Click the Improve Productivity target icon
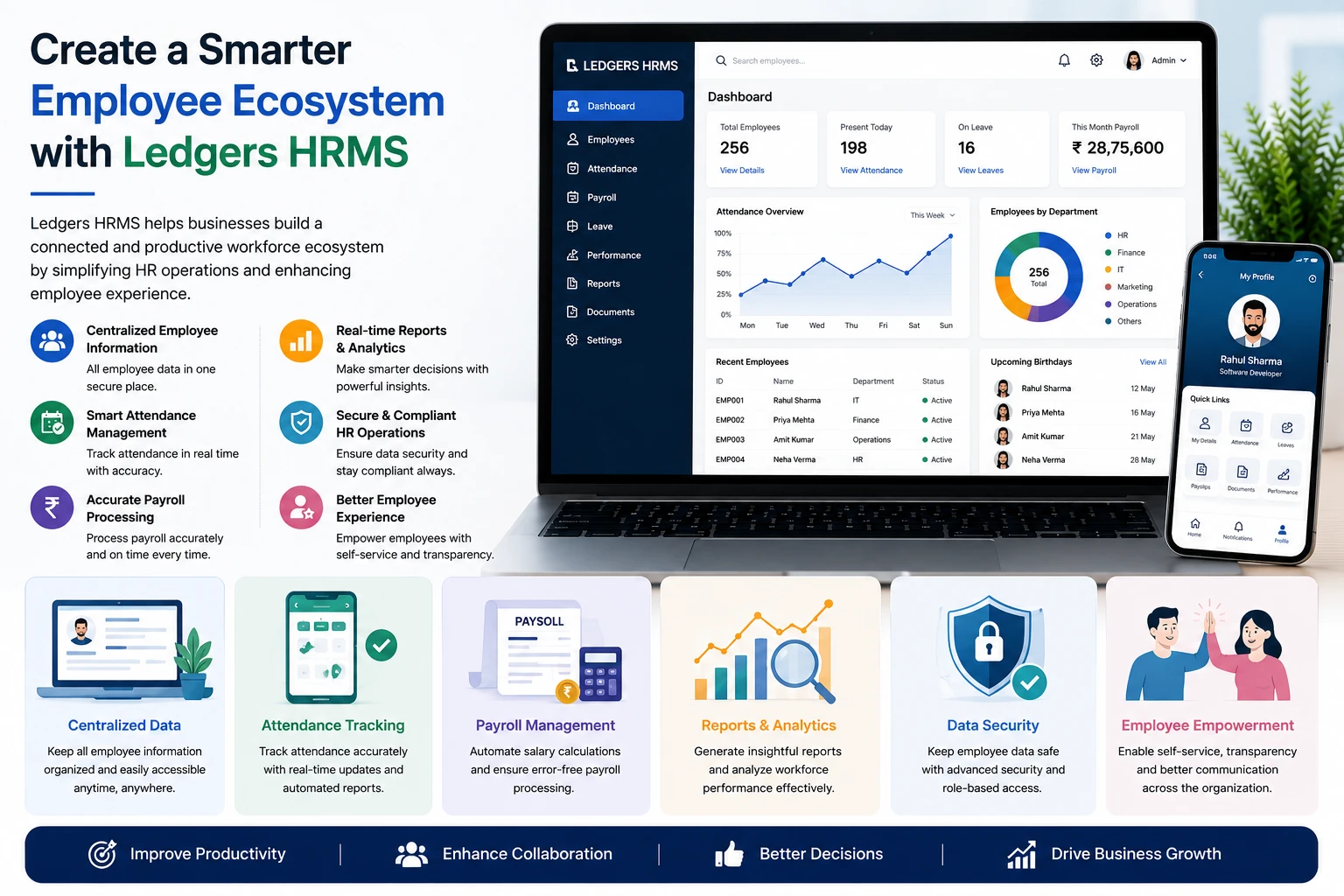This screenshot has height=896, width=1344. (102, 854)
